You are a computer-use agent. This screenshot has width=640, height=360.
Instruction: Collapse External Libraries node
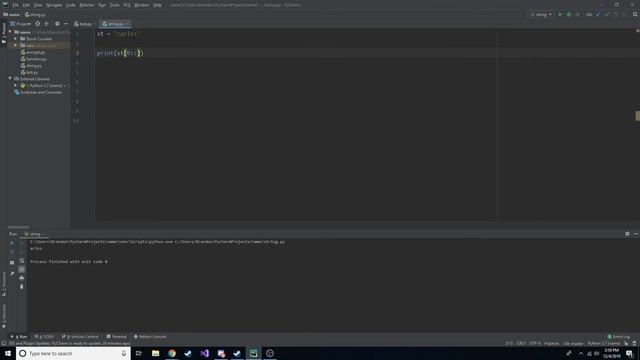[10, 78]
